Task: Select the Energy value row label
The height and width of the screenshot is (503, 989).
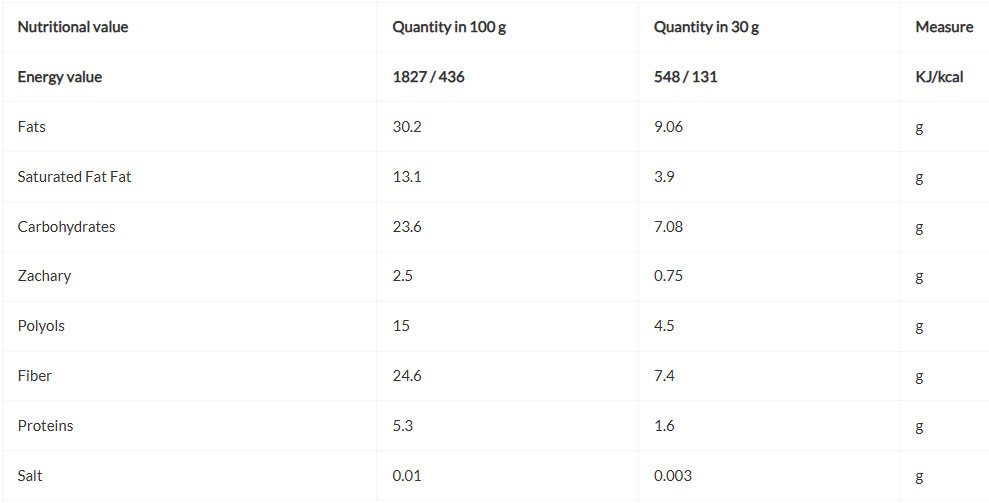Action: click(60, 77)
